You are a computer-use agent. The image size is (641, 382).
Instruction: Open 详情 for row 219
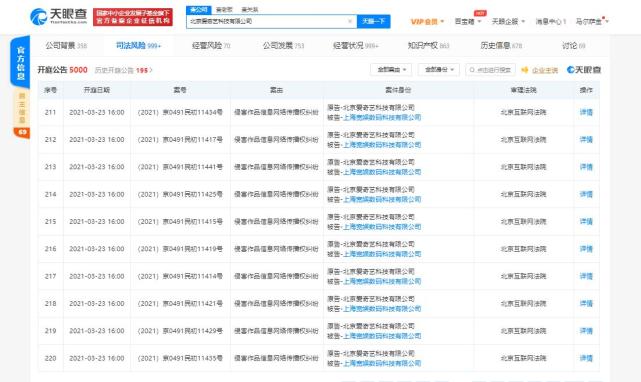(x=586, y=331)
